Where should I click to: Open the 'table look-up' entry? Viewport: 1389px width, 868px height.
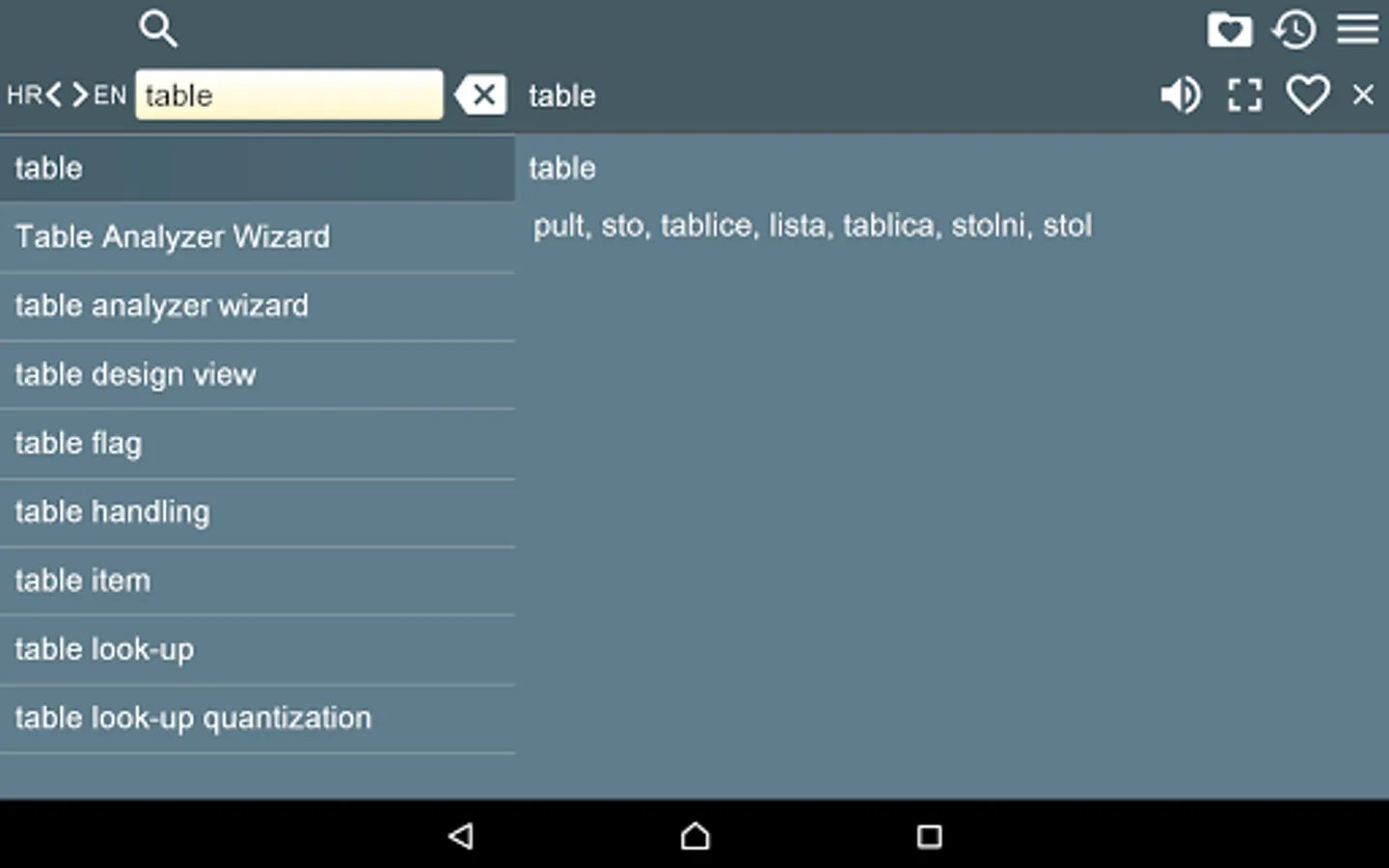click(x=258, y=650)
